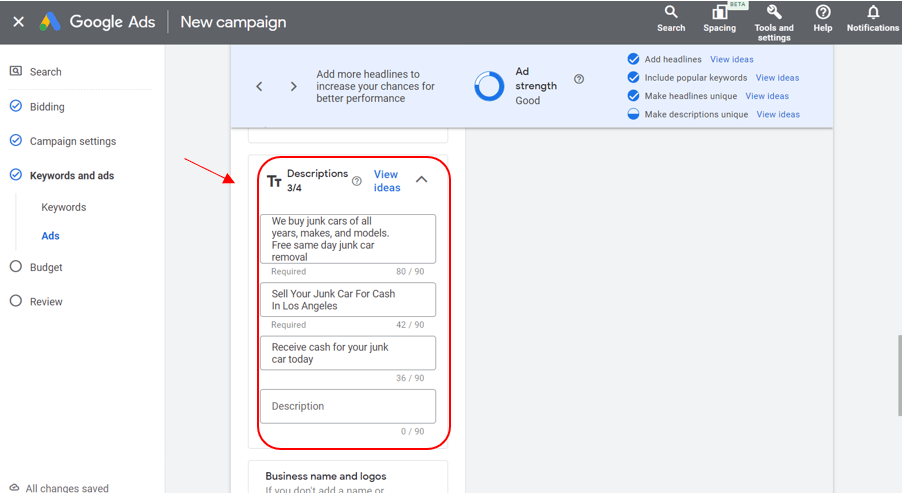Click the Keywords and ads checkmark icon

tap(16, 175)
